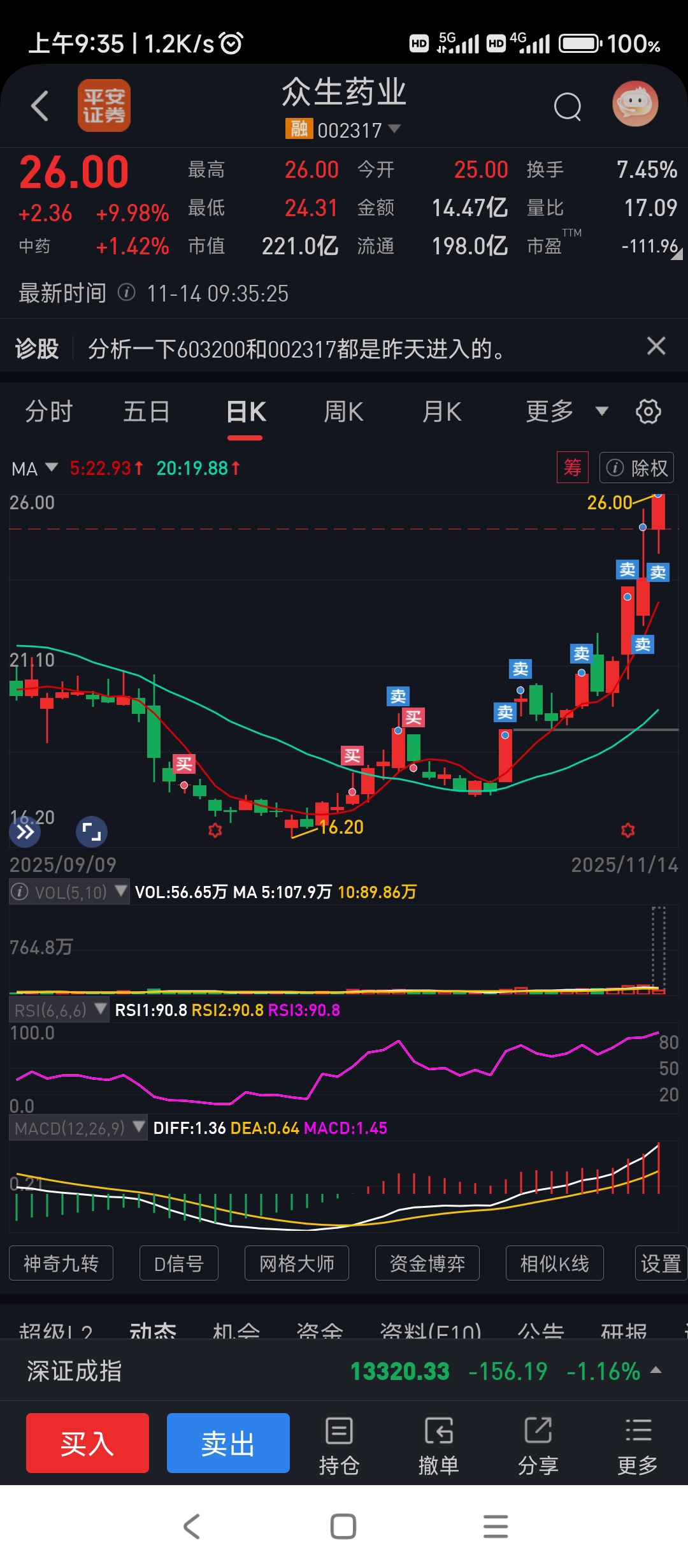This screenshot has width=688, height=1568.
Task: Enable 神奇九转 indicator
Action: pos(61,1263)
